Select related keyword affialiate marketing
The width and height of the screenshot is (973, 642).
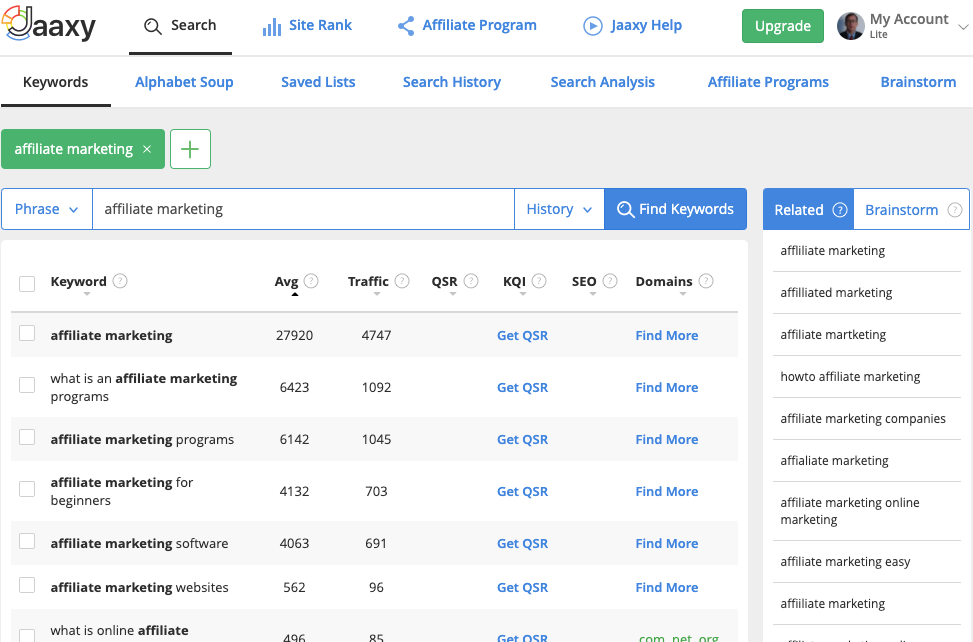(x=835, y=461)
